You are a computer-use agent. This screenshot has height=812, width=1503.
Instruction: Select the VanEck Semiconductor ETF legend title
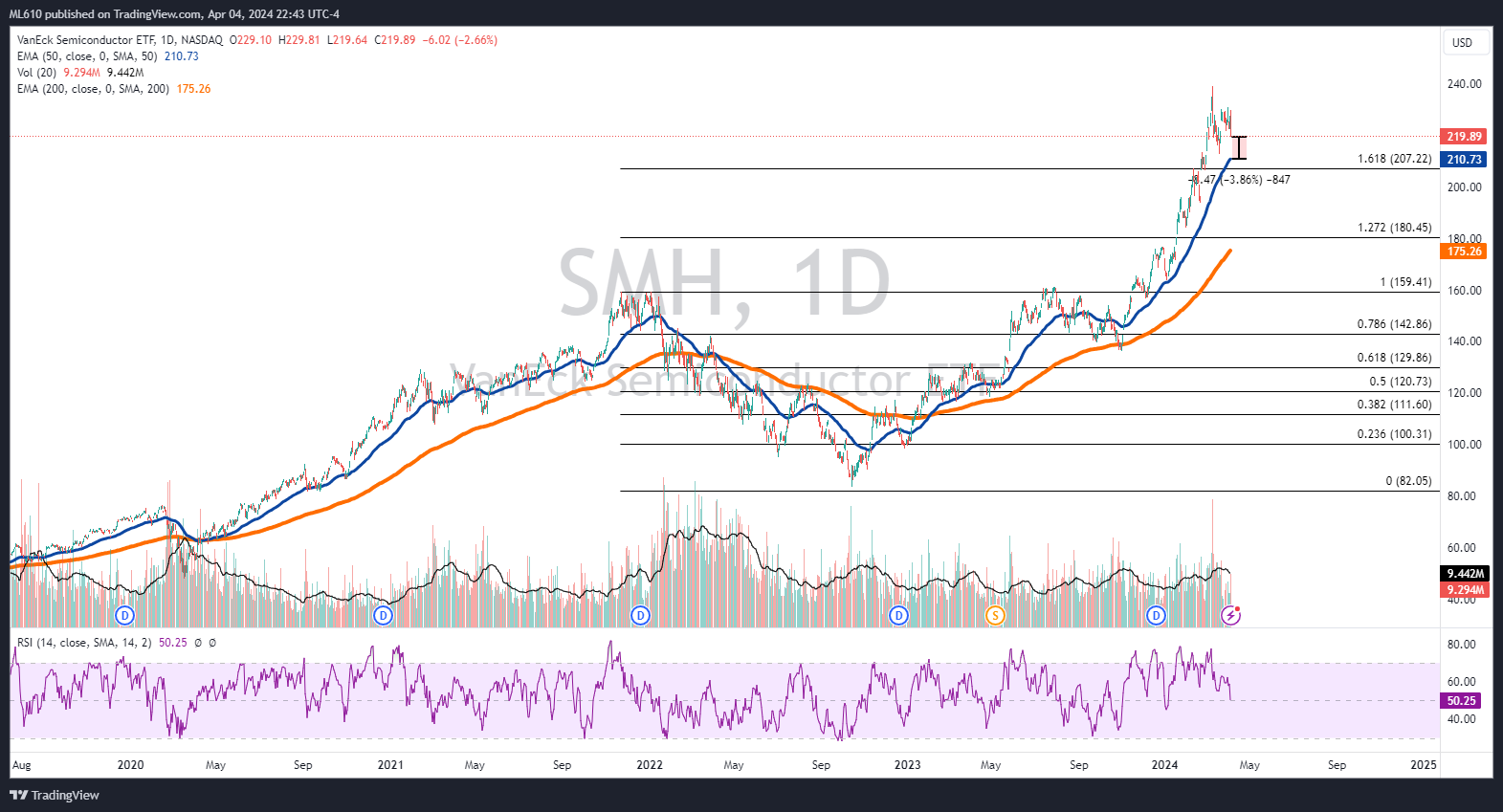[120, 40]
